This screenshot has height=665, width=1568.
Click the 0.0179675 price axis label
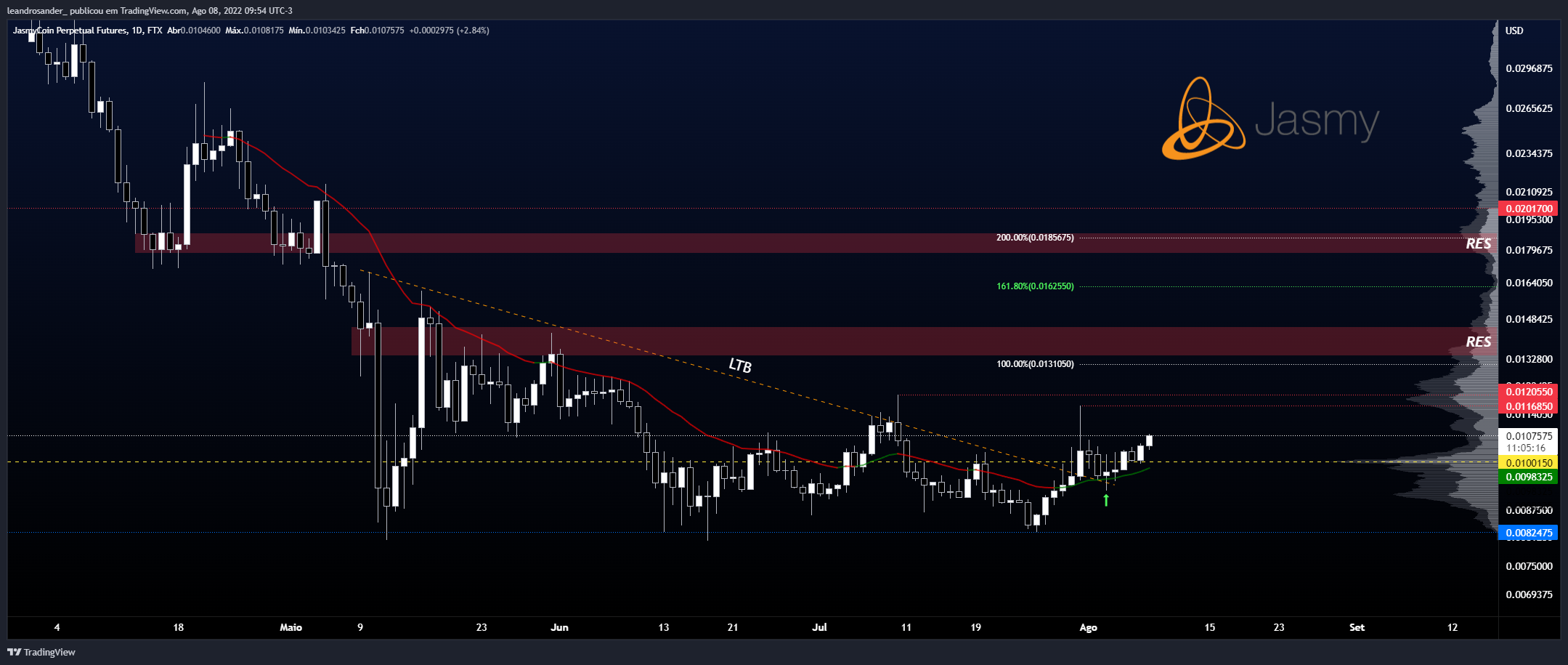pyautogui.click(x=1529, y=250)
